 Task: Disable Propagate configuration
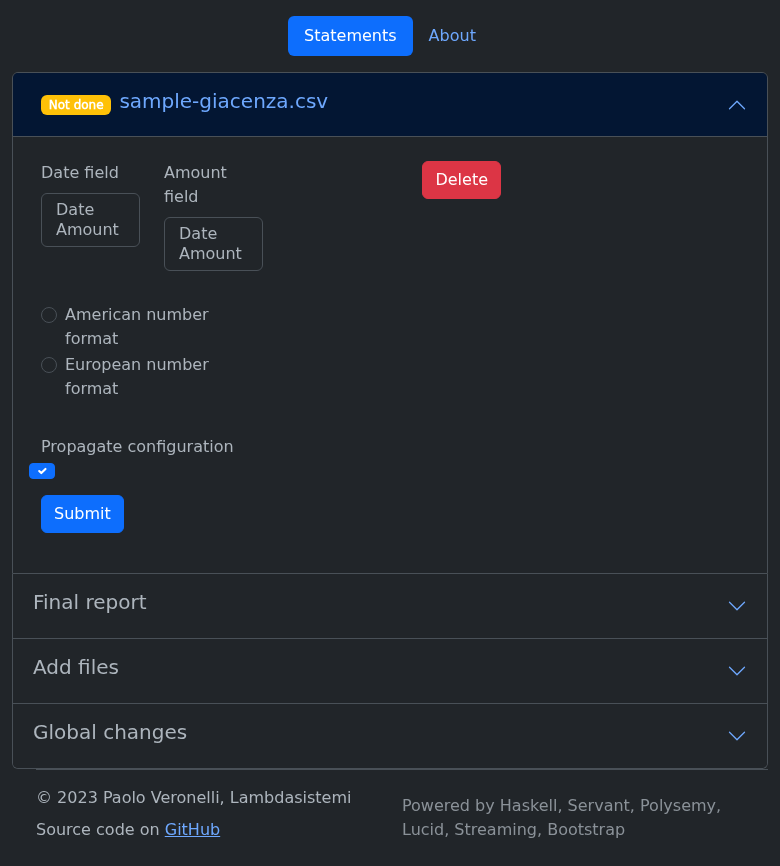[42, 470]
